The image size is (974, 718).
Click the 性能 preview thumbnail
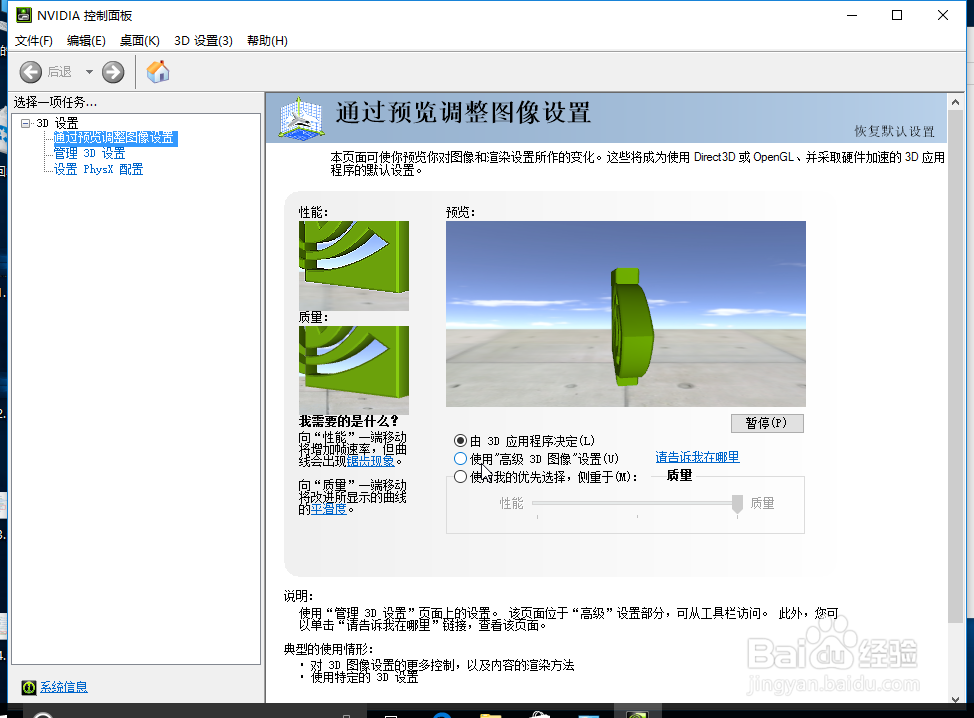pyautogui.click(x=354, y=266)
